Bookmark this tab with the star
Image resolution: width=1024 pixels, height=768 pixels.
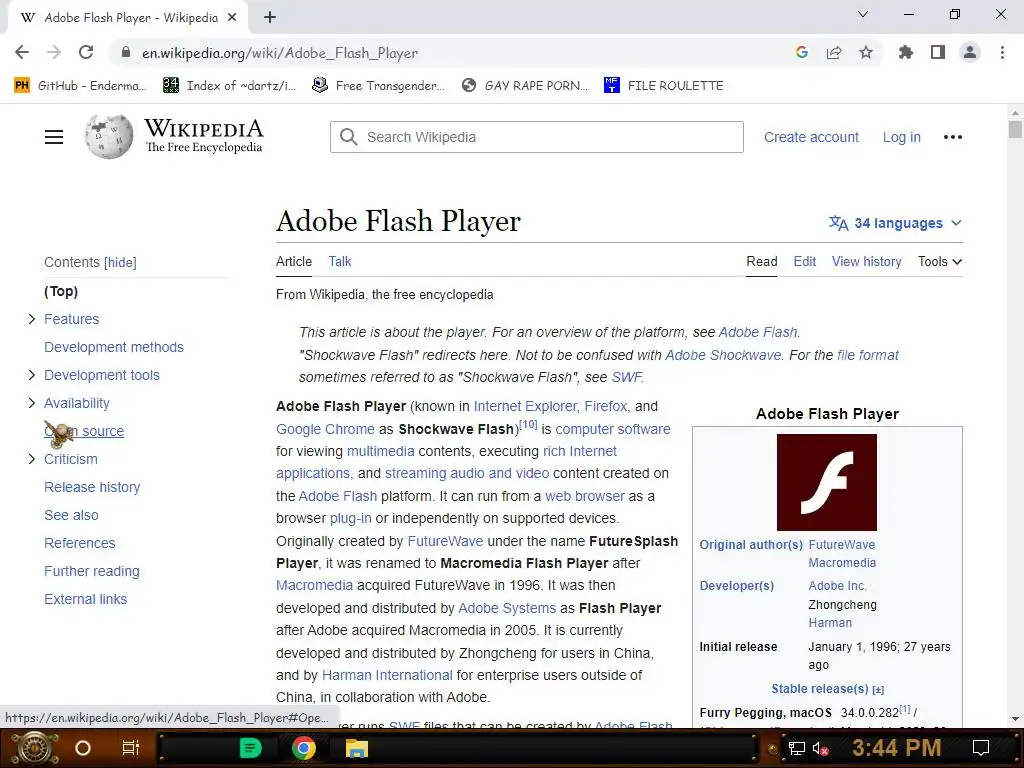tap(866, 53)
